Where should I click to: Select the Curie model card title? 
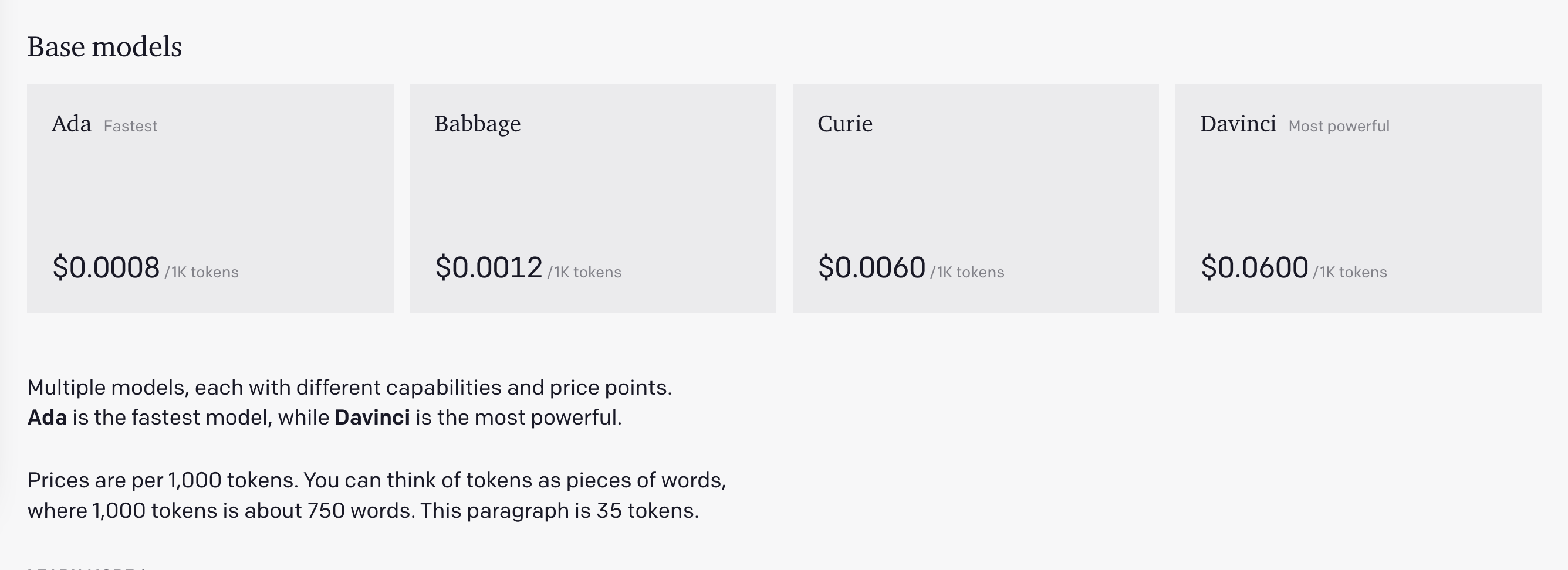[x=845, y=124]
